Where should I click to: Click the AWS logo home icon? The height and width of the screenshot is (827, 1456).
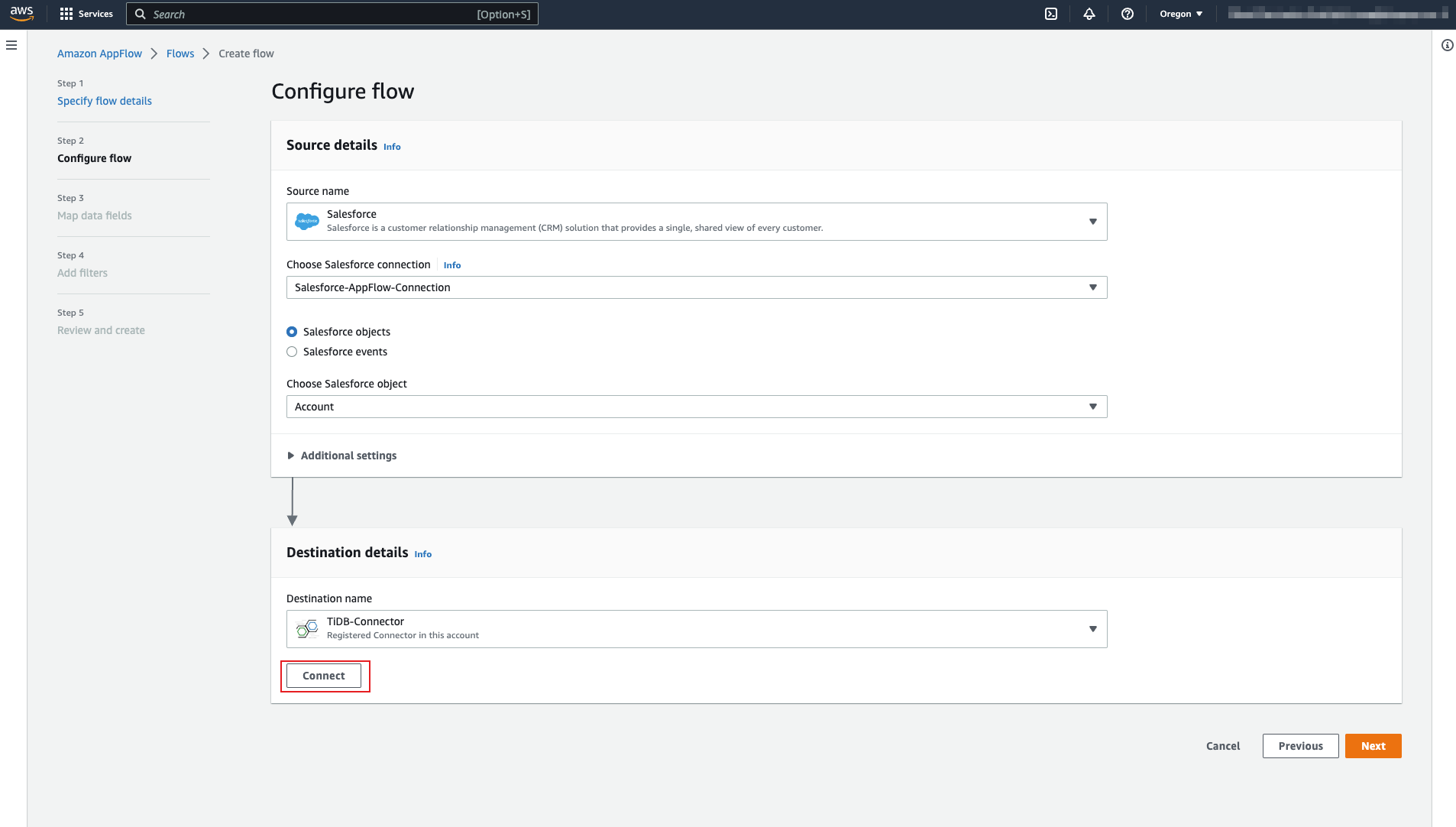tap(21, 14)
